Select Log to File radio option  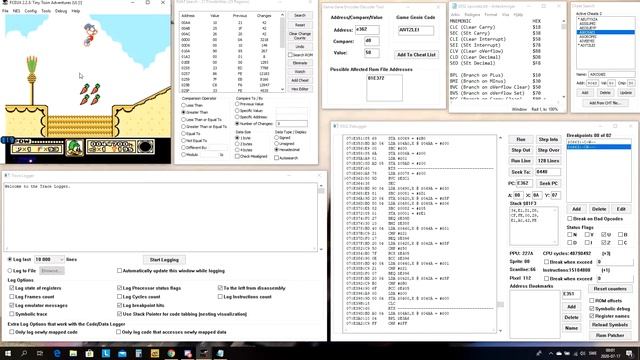[10, 271]
